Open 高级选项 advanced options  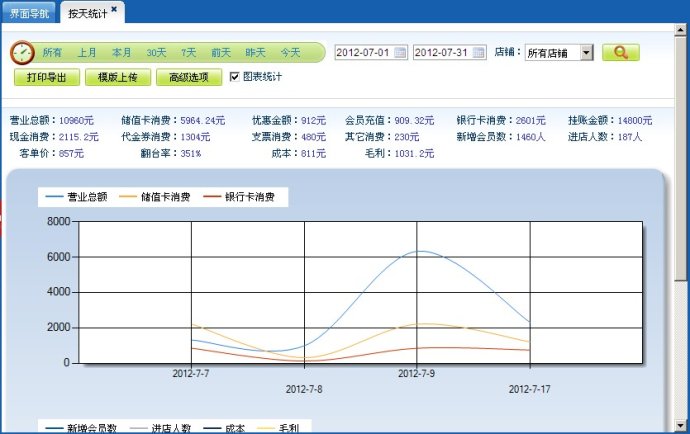coord(188,77)
